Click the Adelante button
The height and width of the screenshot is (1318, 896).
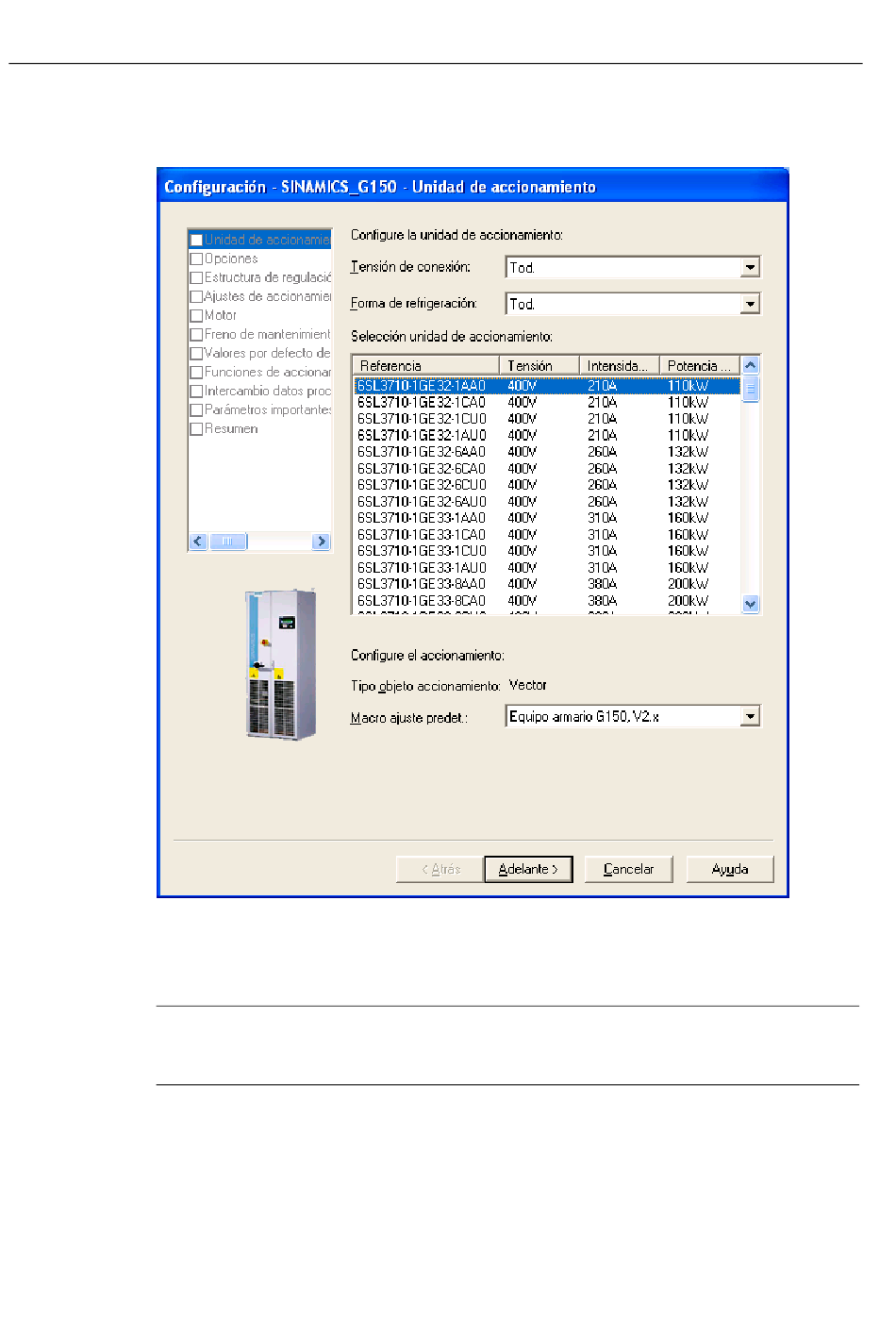coord(528,869)
